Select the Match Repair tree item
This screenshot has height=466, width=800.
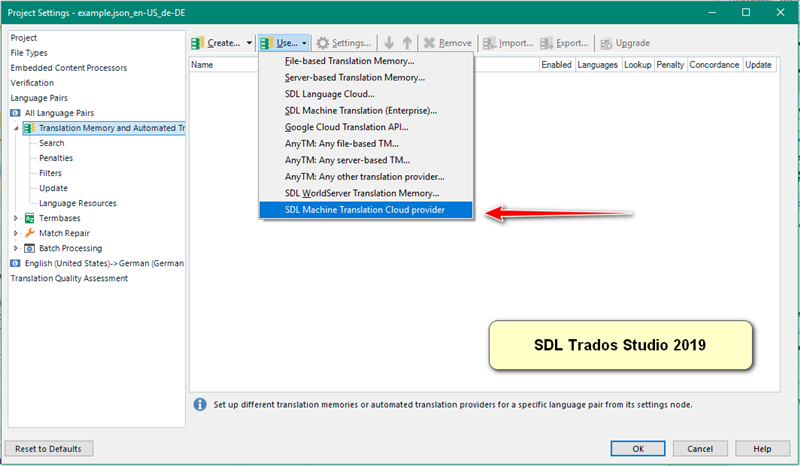pyautogui.click(x=64, y=233)
